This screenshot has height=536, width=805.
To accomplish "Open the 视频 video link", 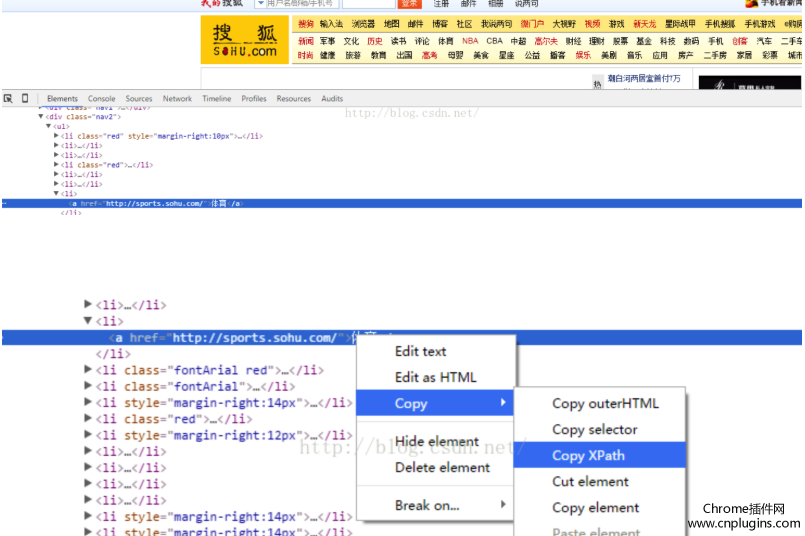I will (x=592, y=24).
